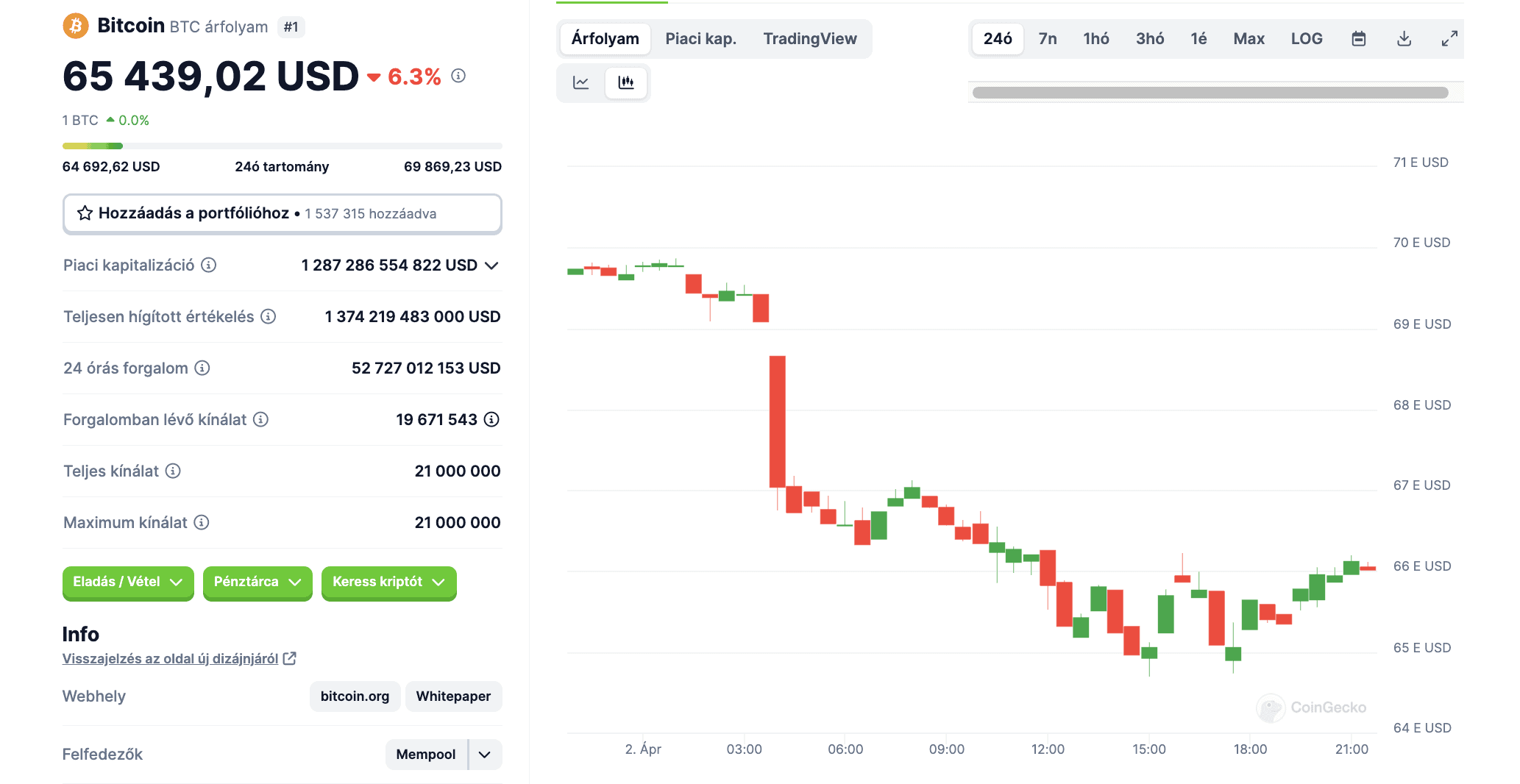Switch to candlestick chart view icon
The image size is (1520, 784).
point(626,82)
